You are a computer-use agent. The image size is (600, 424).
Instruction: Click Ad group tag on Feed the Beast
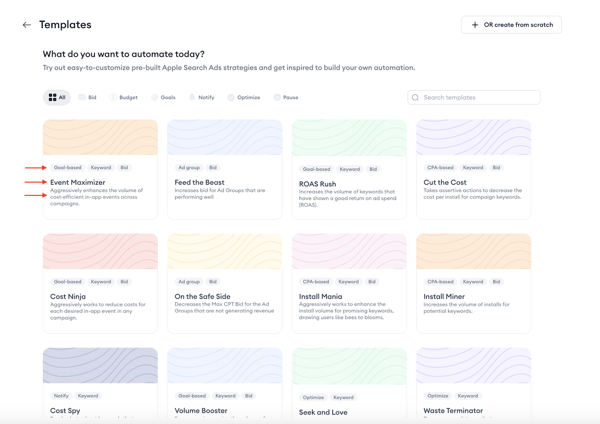[189, 168]
